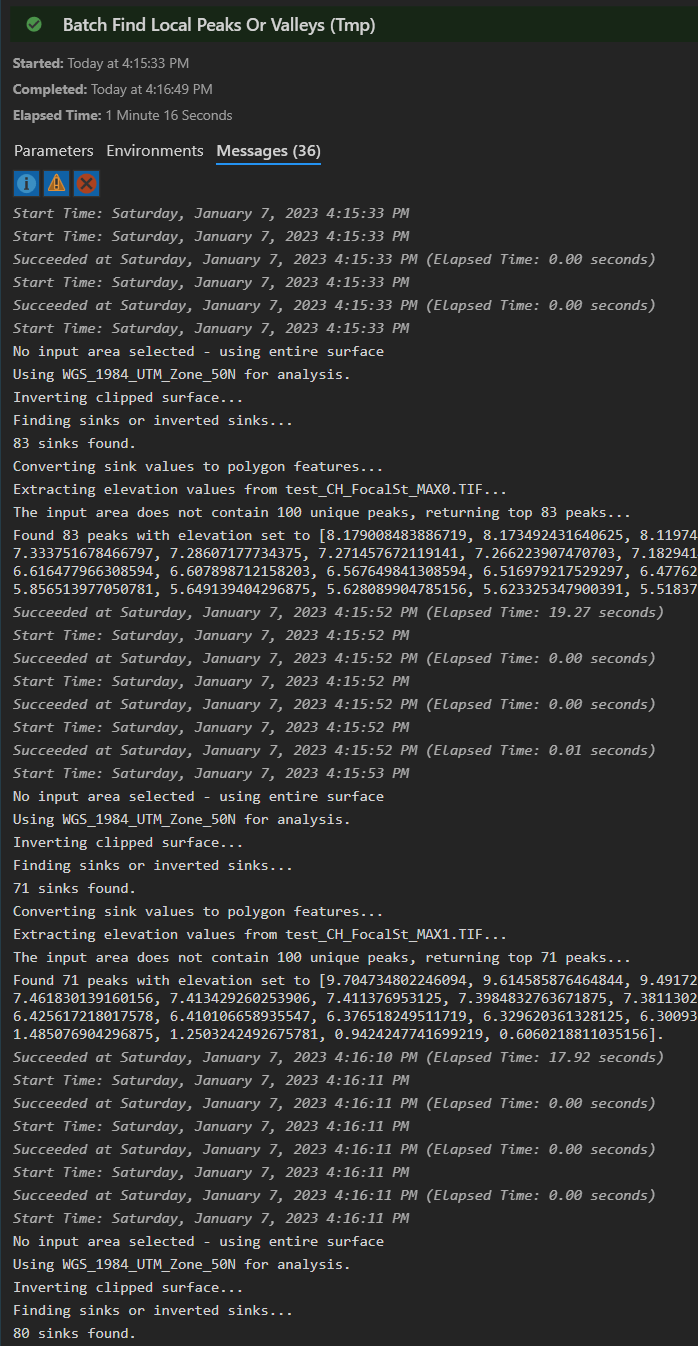
Task: Click the green success checkmark icon
Action: click(x=34, y=25)
